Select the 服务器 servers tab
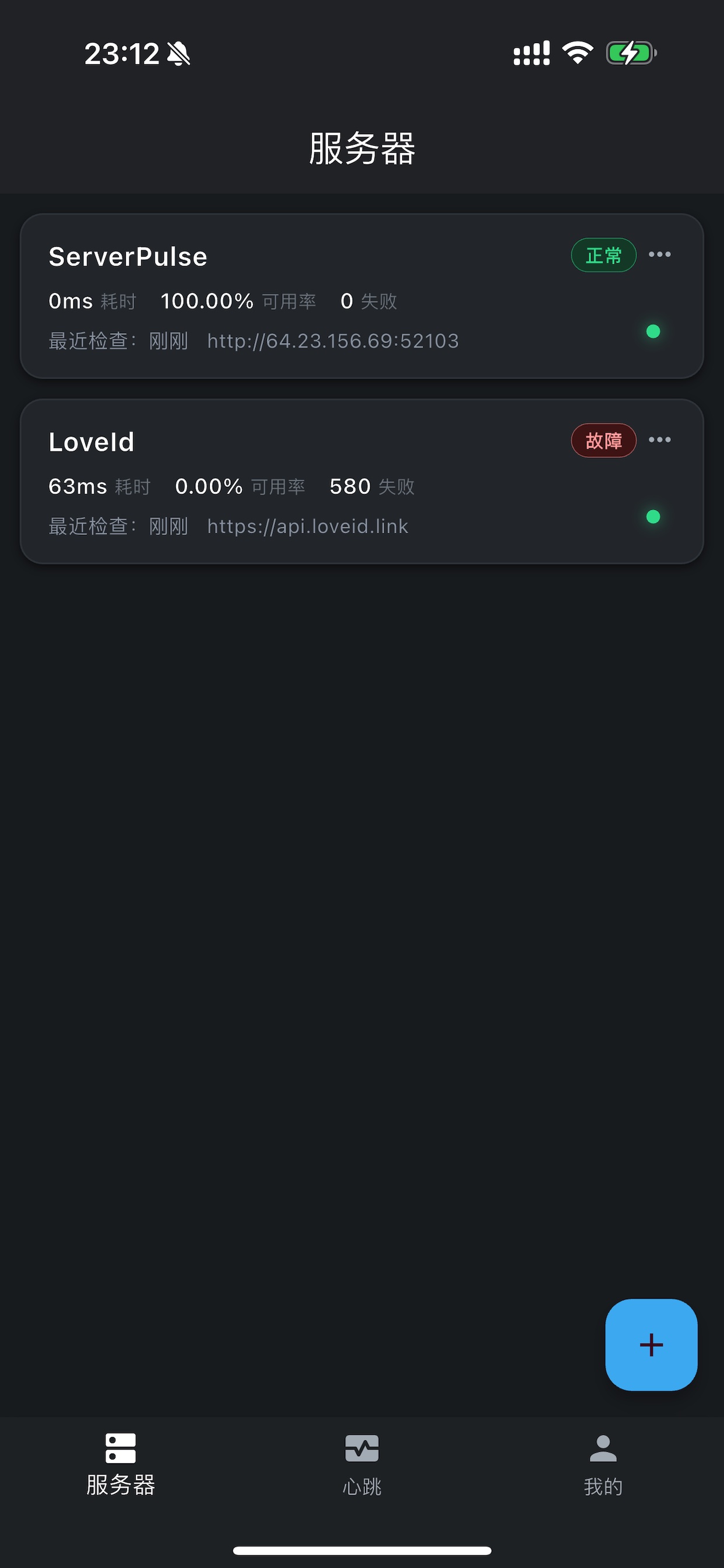 (x=121, y=1465)
